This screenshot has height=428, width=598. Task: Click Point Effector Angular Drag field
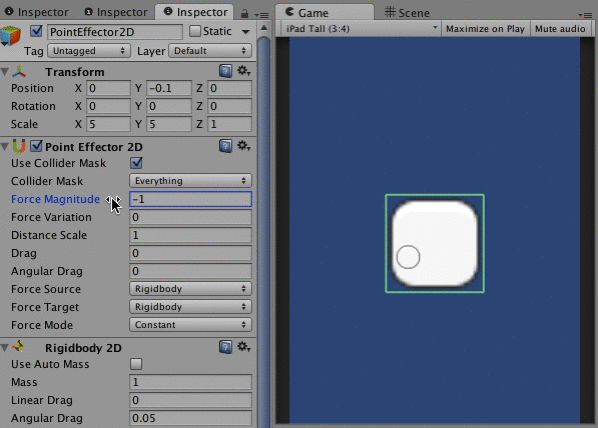pos(191,271)
